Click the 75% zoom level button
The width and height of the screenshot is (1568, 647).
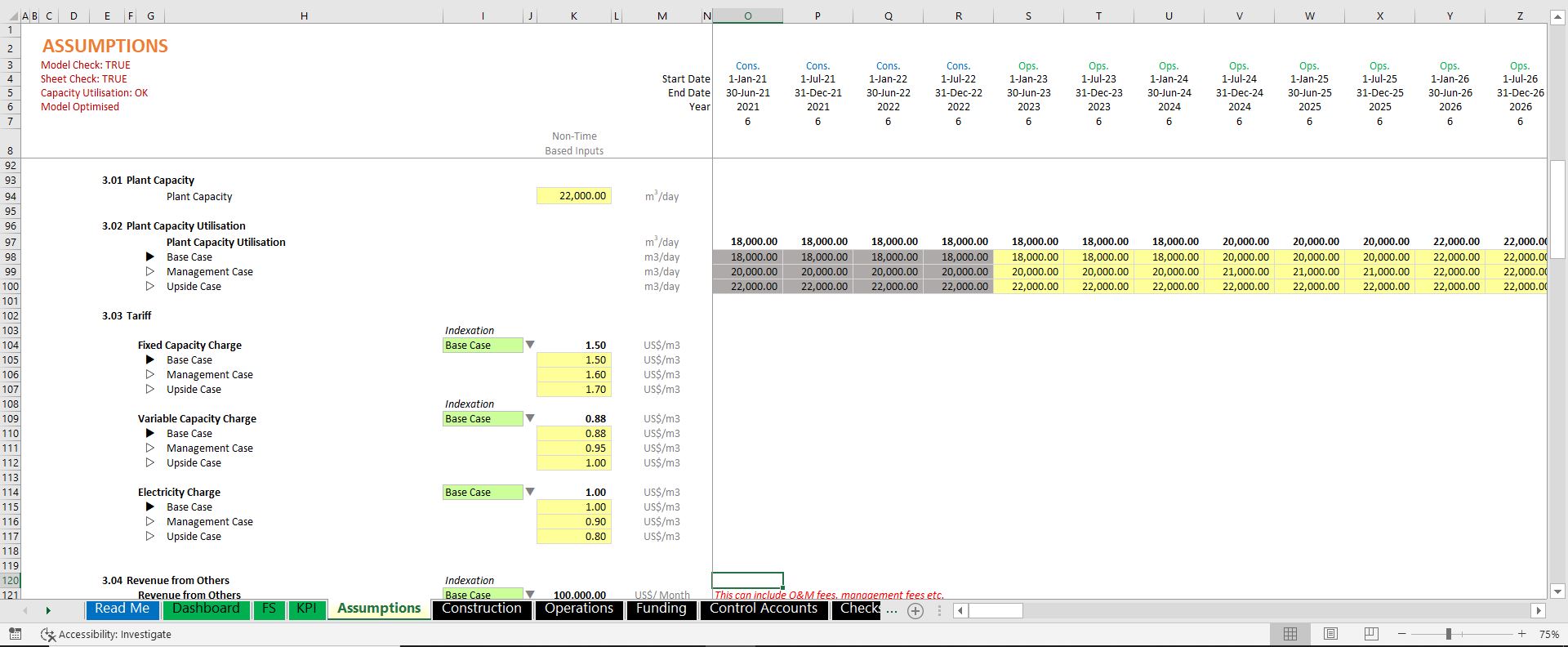tap(1548, 634)
